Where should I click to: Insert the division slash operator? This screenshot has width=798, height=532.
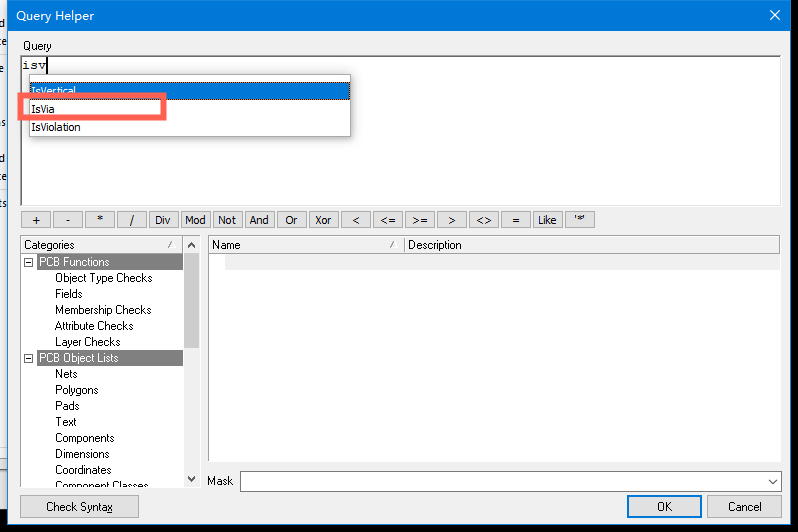tap(132, 220)
